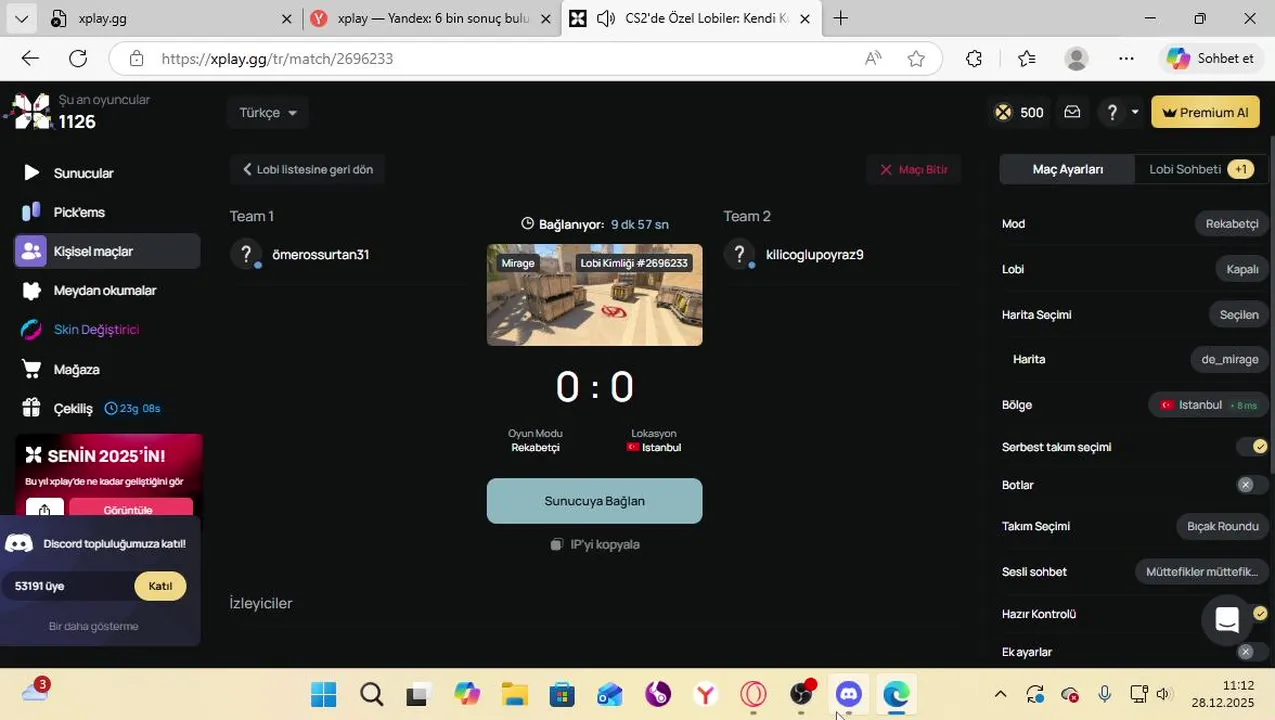This screenshot has width=1275, height=720.
Task: Dismiss Discord card via Bir daha gösterme
Action: coord(94,626)
